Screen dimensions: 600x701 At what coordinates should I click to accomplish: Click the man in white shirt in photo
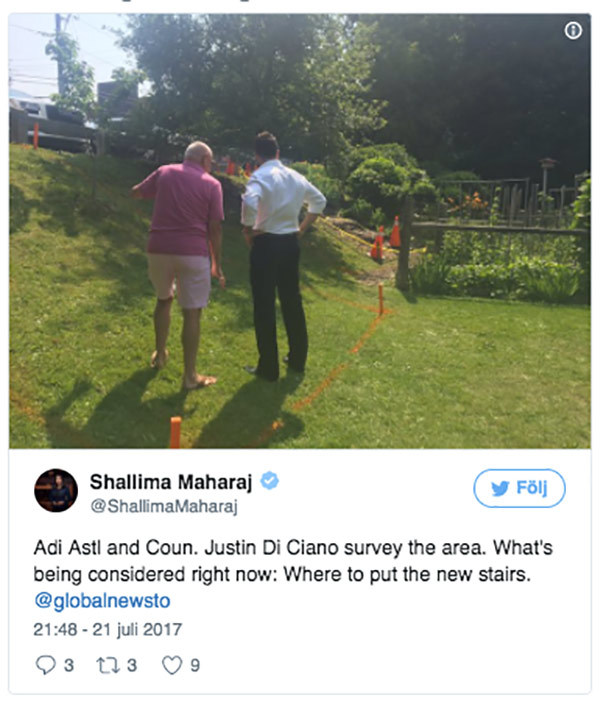click(x=279, y=256)
